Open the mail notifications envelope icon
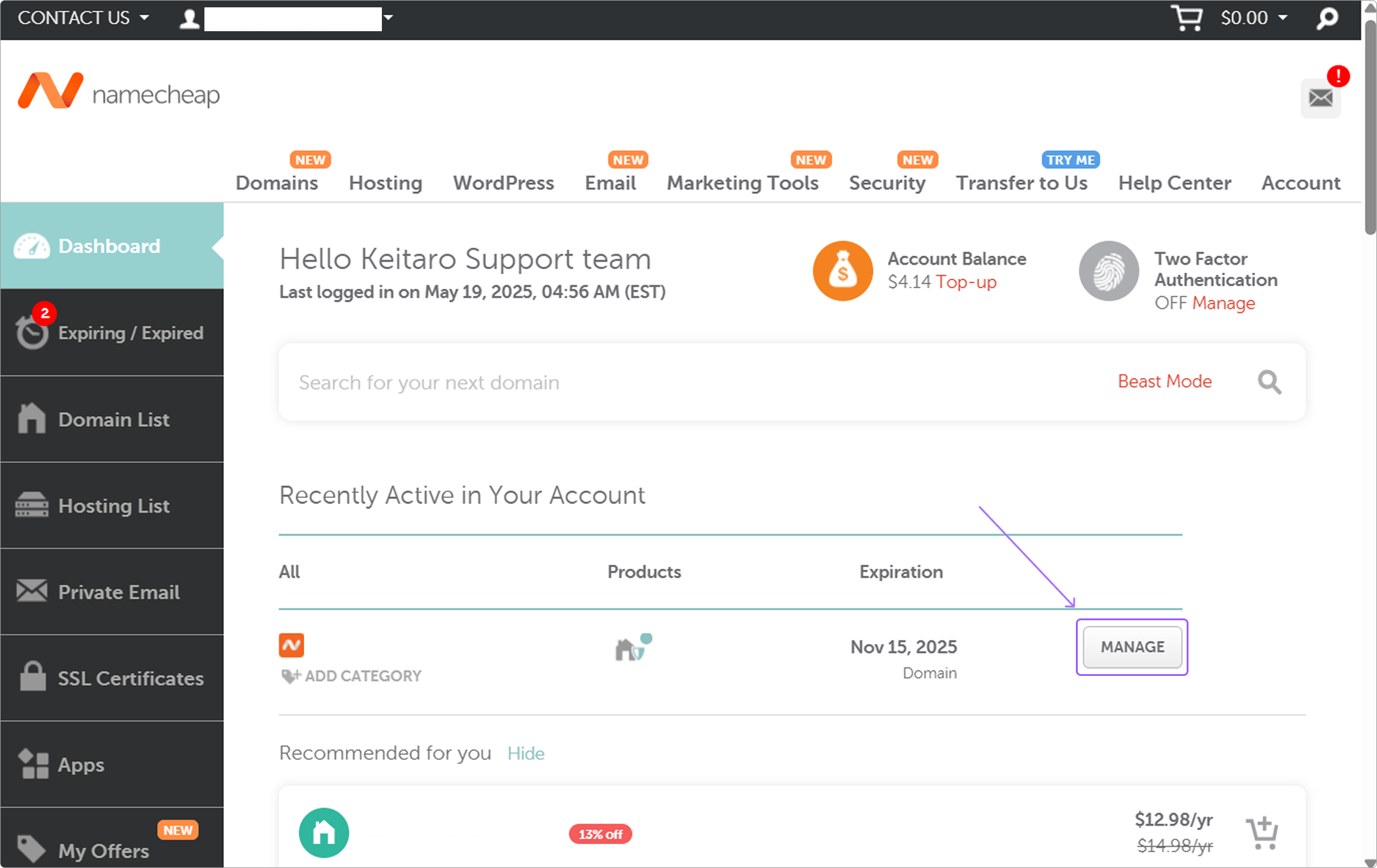 click(x=1321, y=98)
